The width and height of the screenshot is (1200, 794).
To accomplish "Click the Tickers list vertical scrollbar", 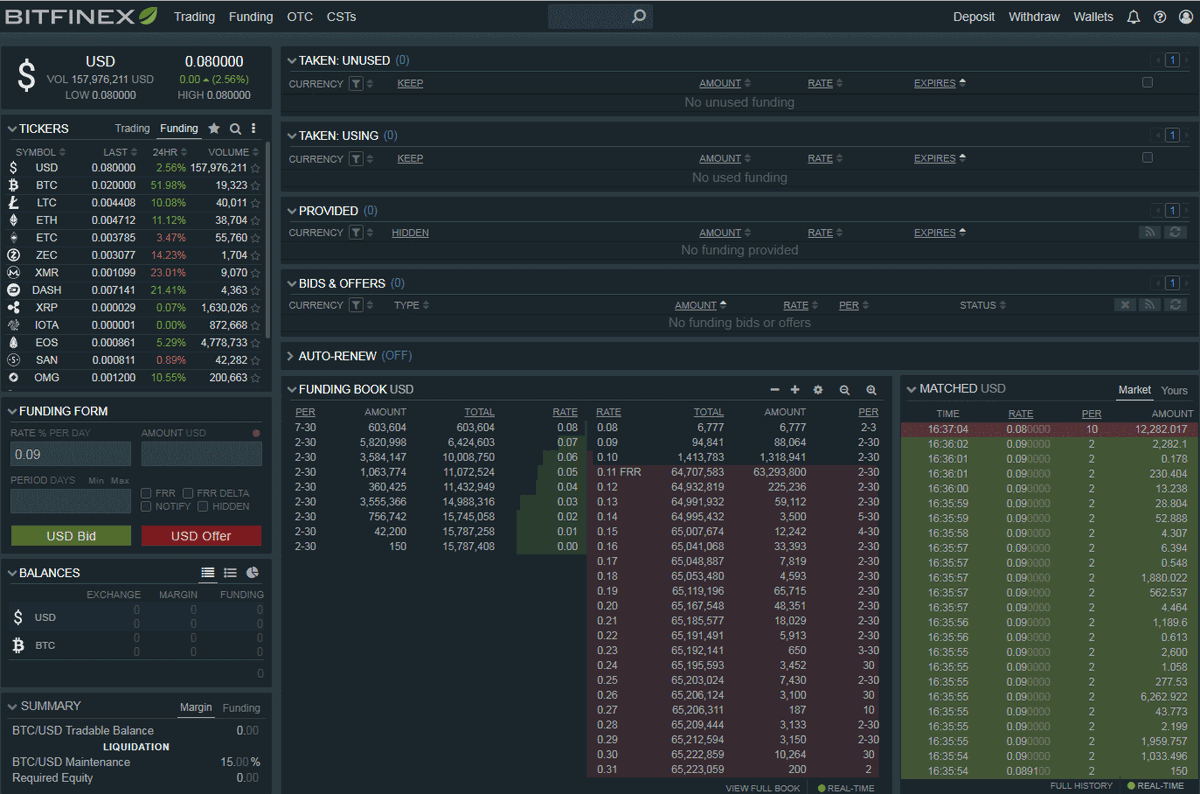I will click(x=268, y=240).
